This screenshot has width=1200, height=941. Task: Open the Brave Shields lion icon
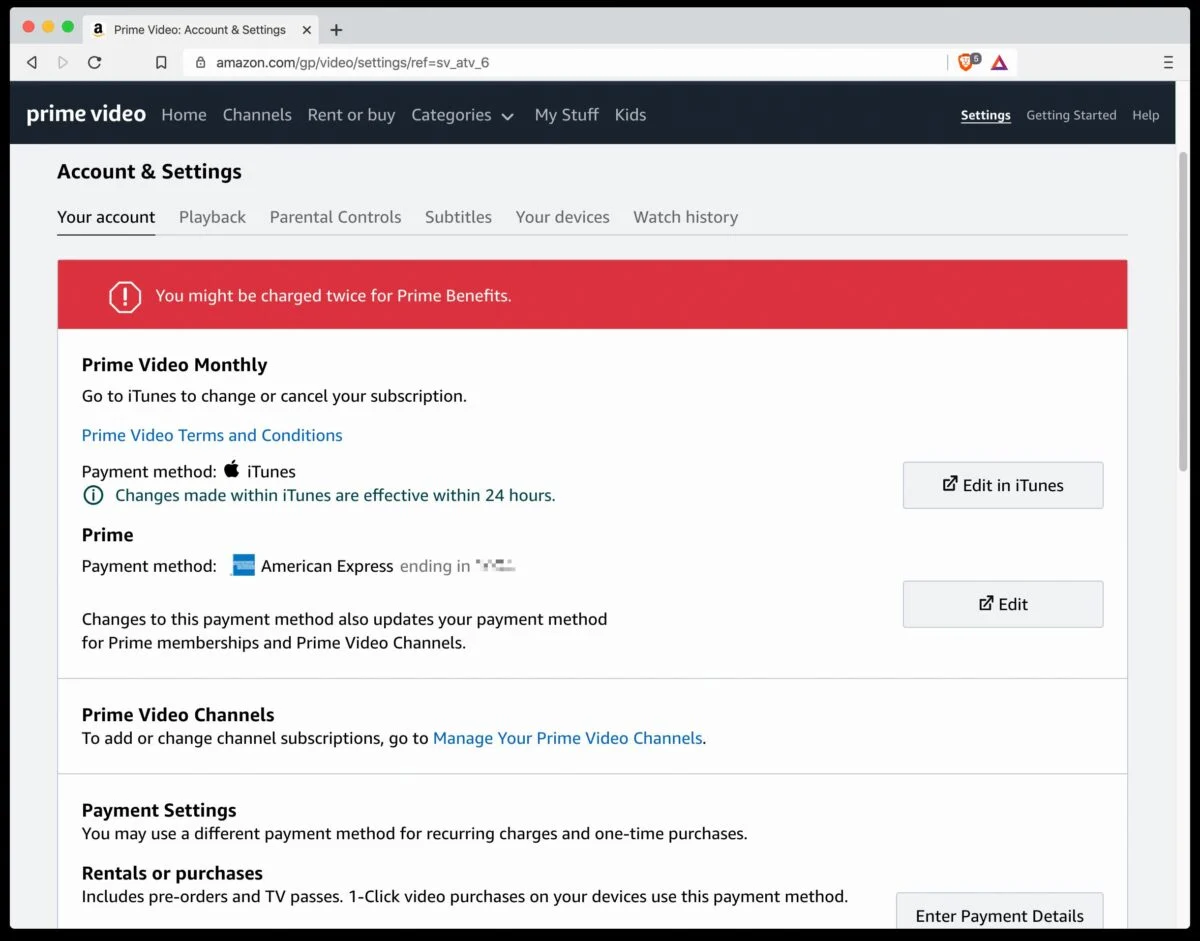point(966,62)
